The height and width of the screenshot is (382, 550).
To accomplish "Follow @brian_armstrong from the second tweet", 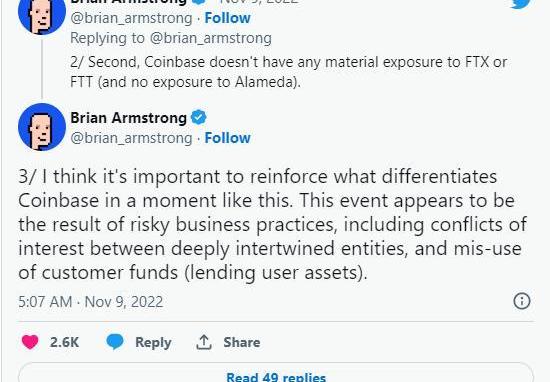I will coord(227,18).
